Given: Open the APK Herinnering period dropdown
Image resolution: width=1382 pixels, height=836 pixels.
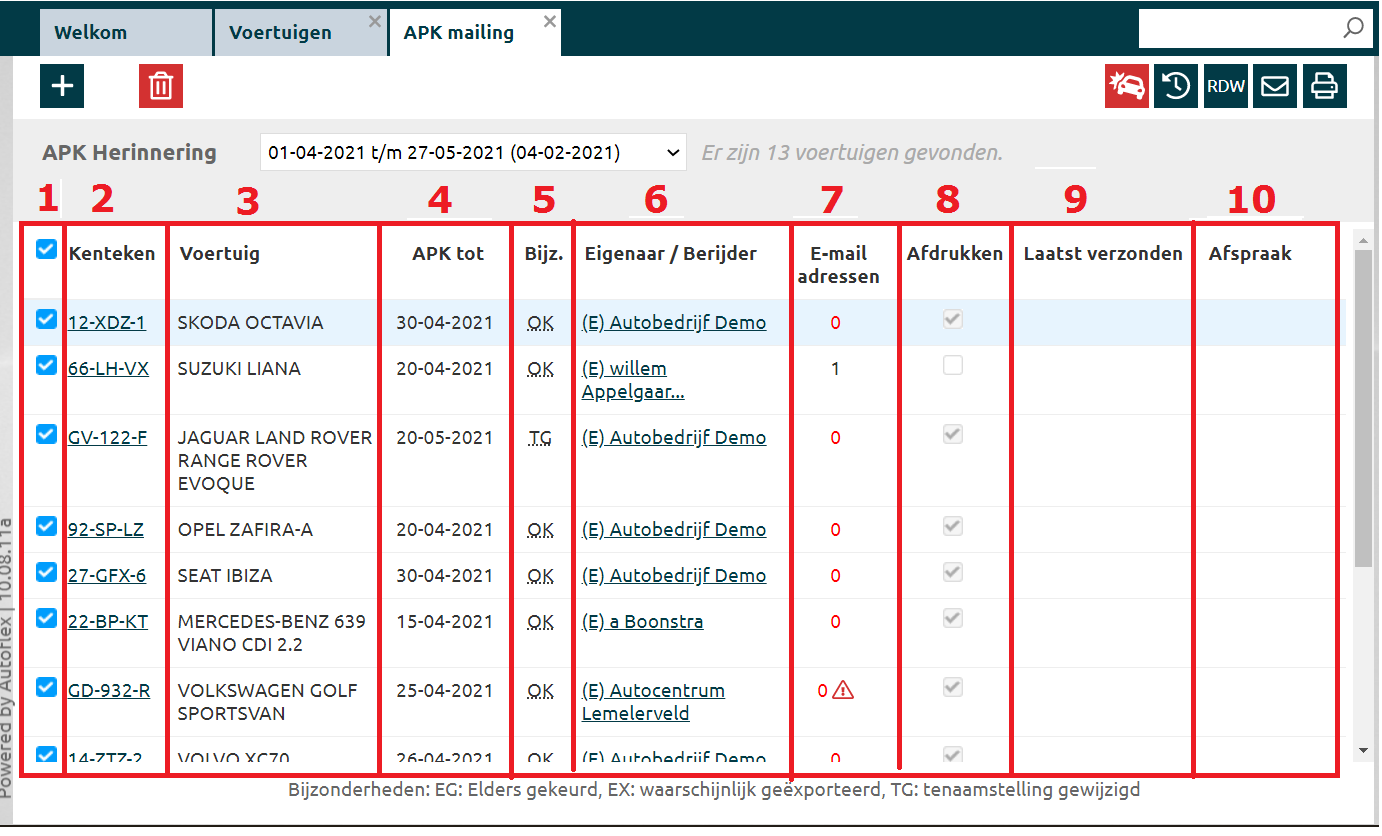Looking at the screenshot, I should click(473, 153).
